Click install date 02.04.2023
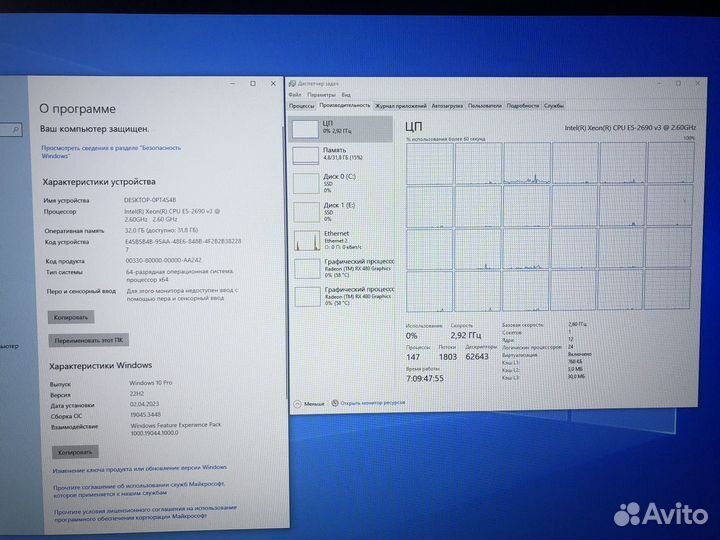The width and height of the screenshot is (720, 540). pos(144,404)
